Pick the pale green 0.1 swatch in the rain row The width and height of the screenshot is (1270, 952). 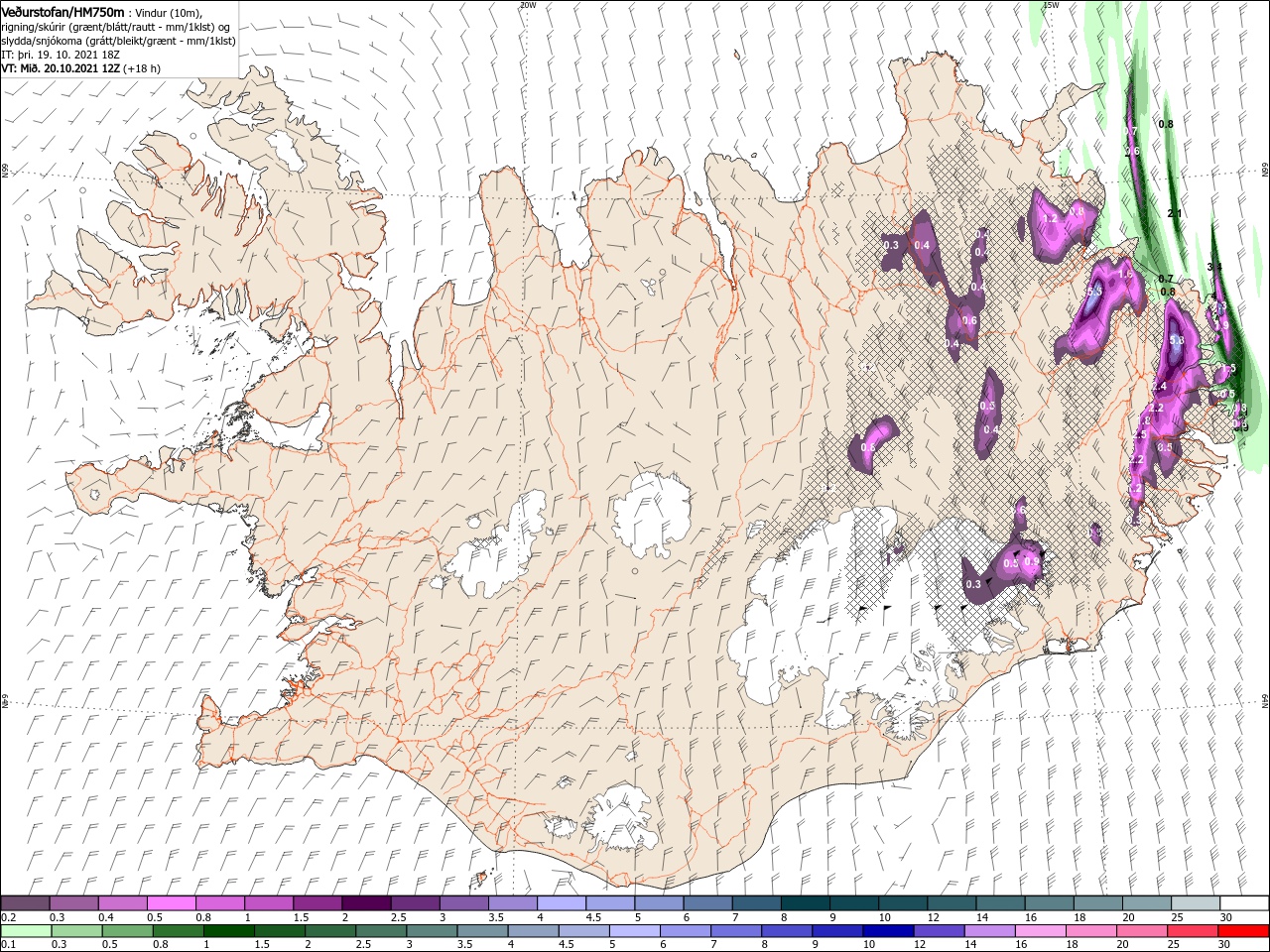(26, 931)
